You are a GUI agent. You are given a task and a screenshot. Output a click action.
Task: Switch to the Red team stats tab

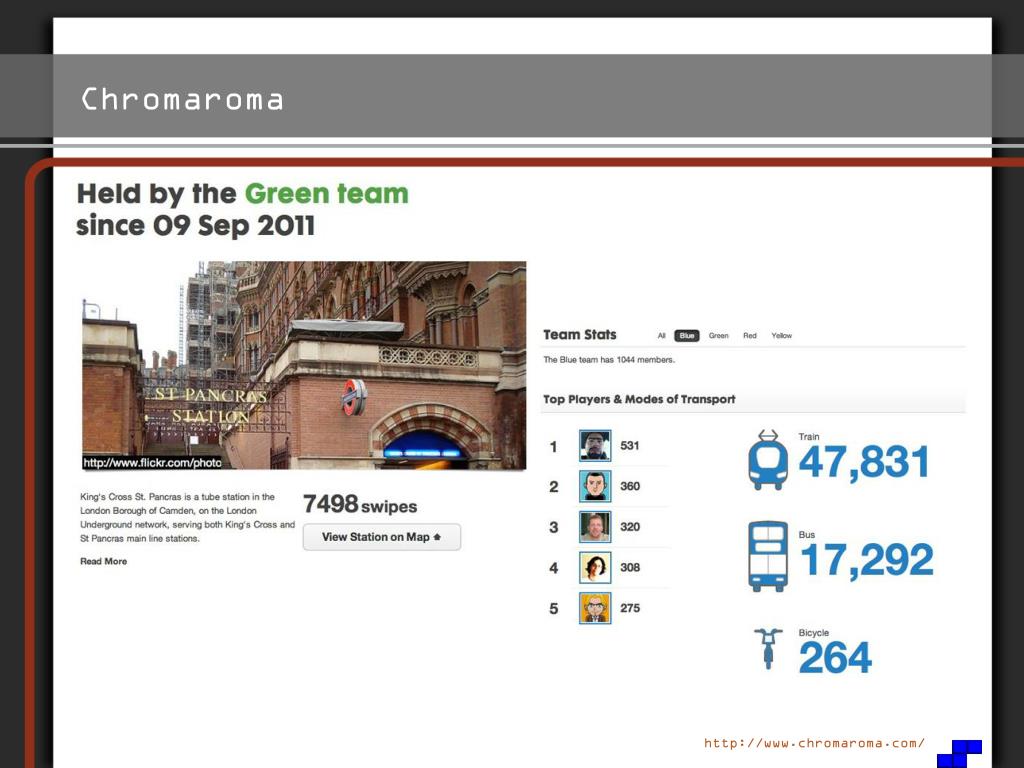(x=750, y=336)
